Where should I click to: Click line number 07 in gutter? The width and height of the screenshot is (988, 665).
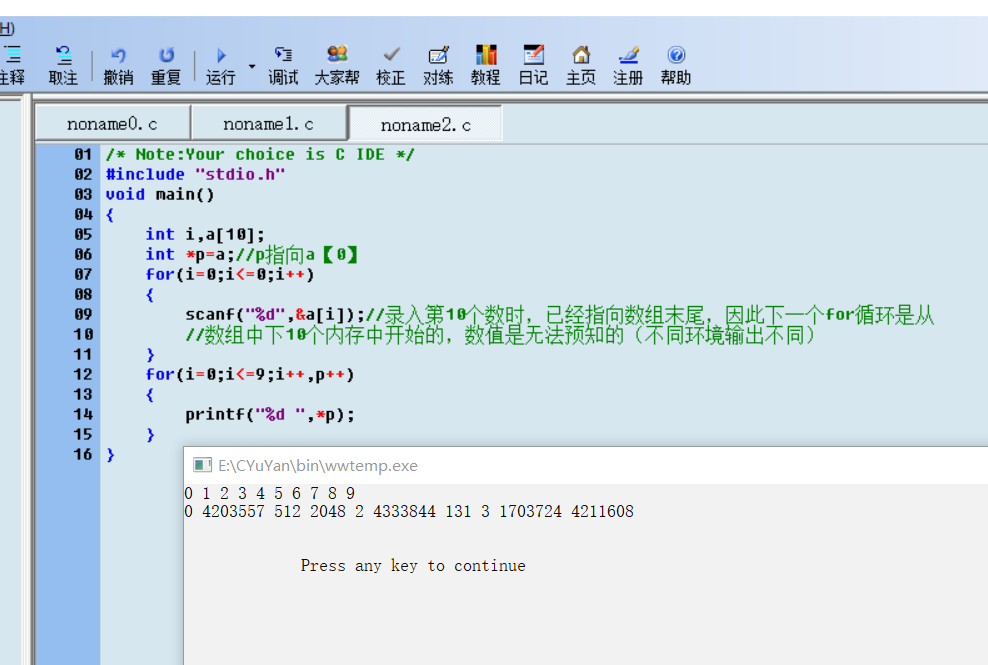pyautogui.click(x=83, y=274)
